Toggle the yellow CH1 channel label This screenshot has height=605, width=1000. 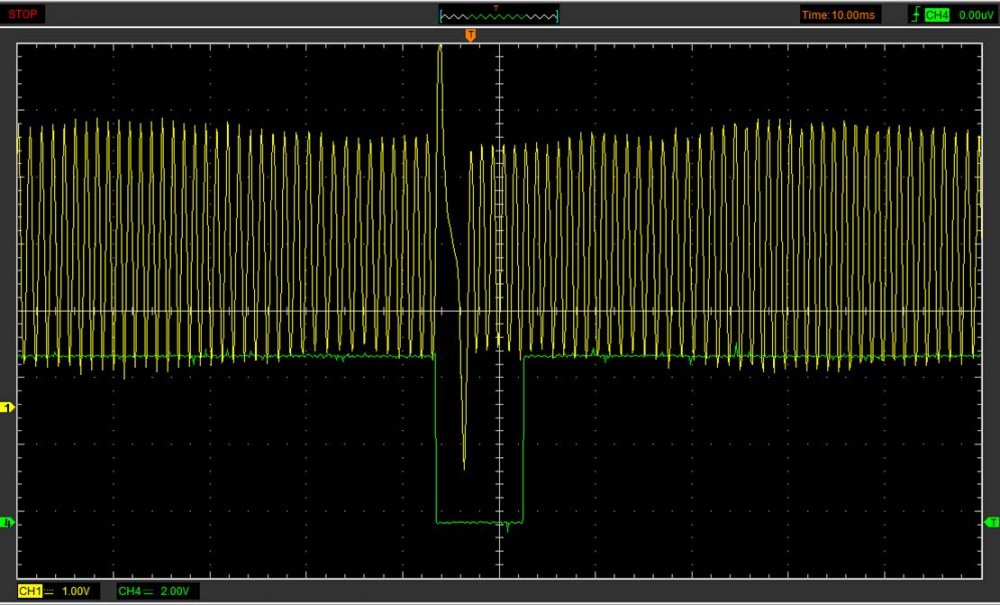(29, 592)
